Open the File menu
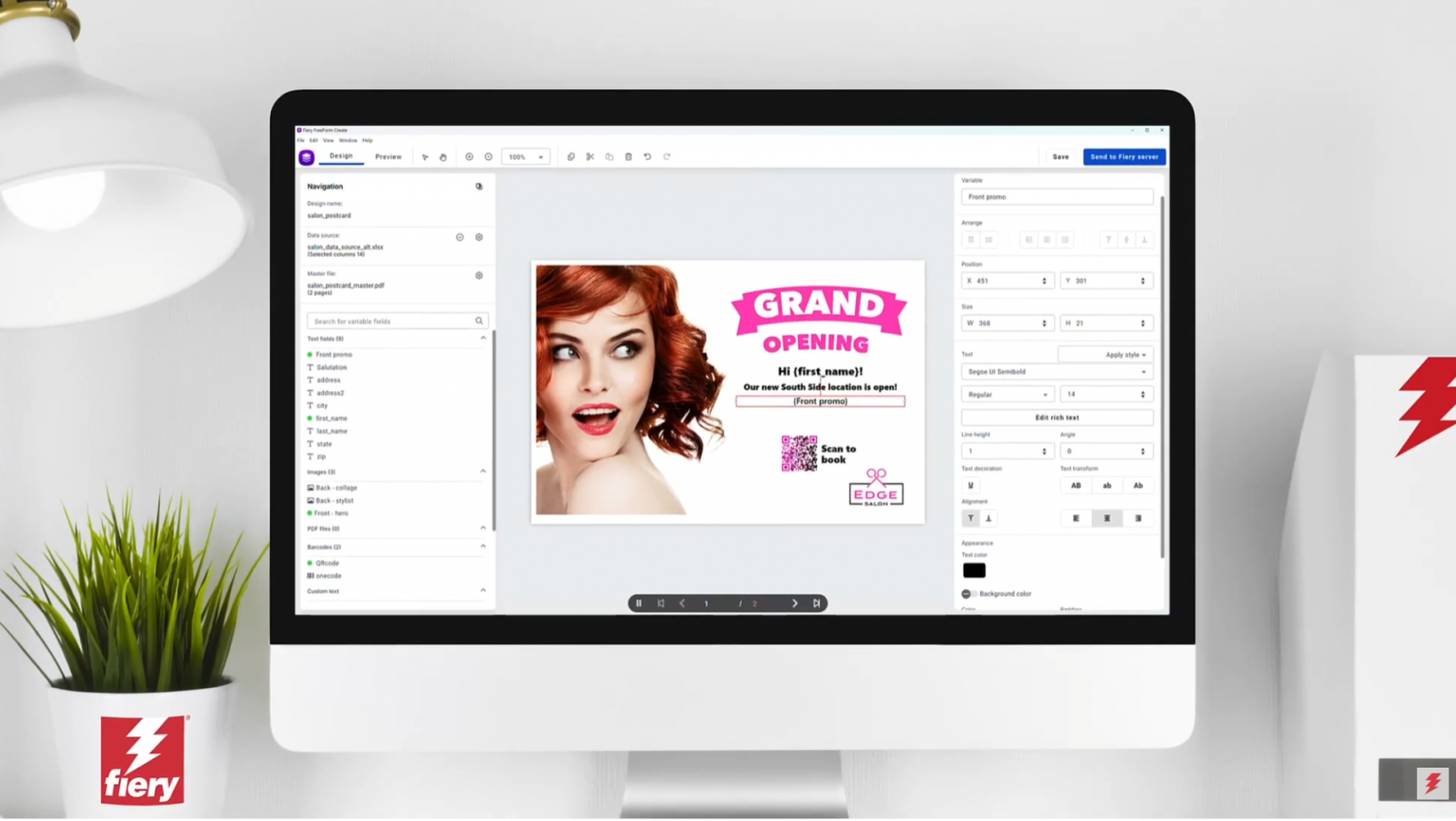The image size is (1456, 821). pos(301,141)
